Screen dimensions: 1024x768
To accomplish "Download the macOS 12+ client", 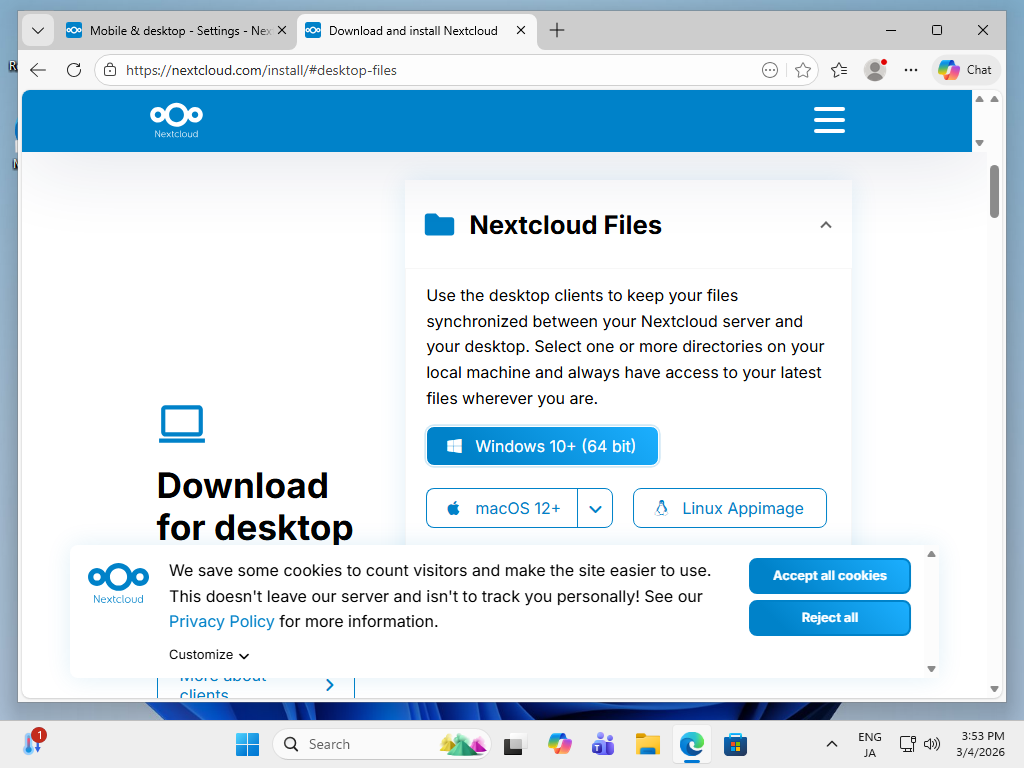I will click(502, 508).
